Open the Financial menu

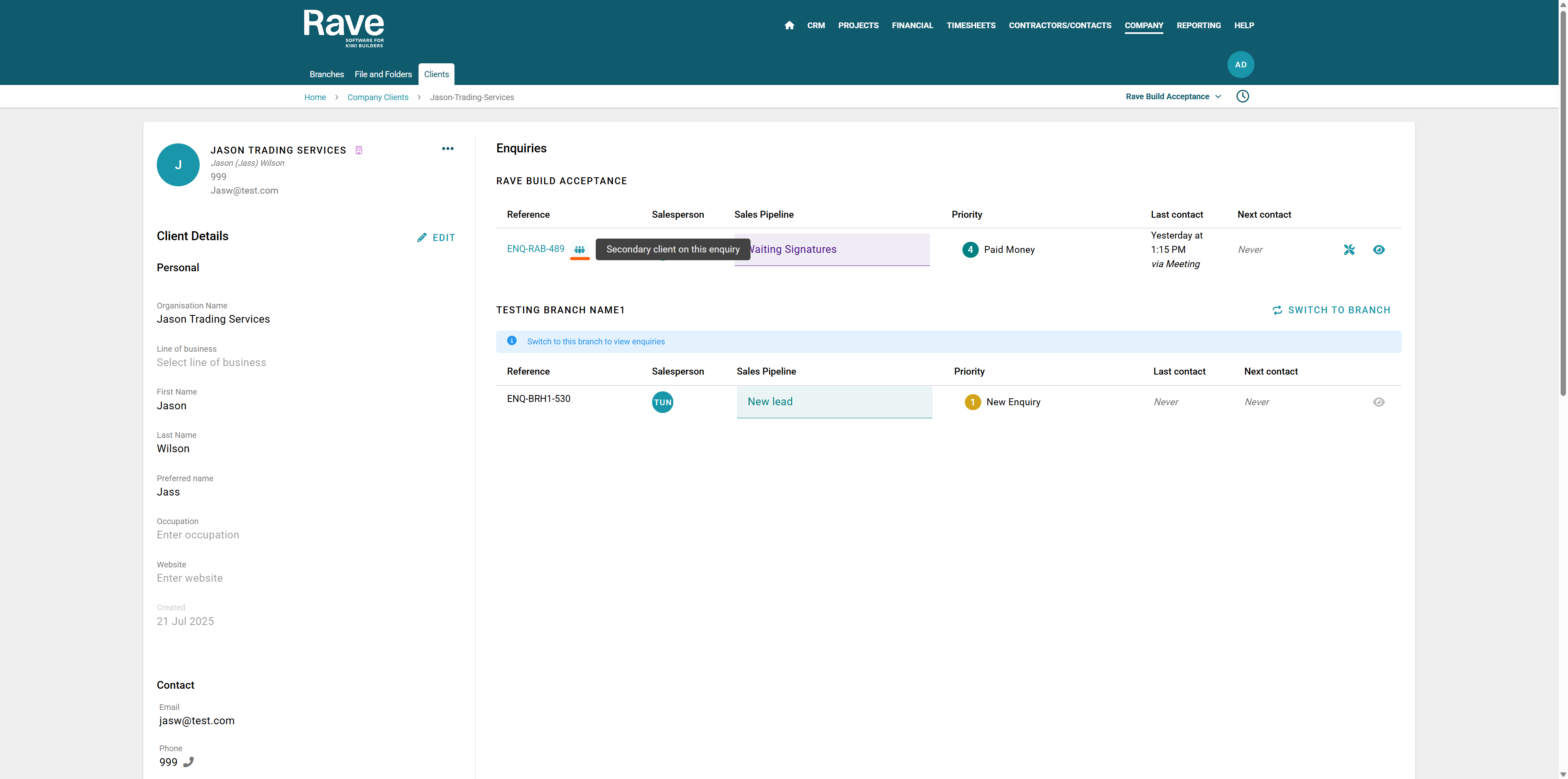[912, 26]
